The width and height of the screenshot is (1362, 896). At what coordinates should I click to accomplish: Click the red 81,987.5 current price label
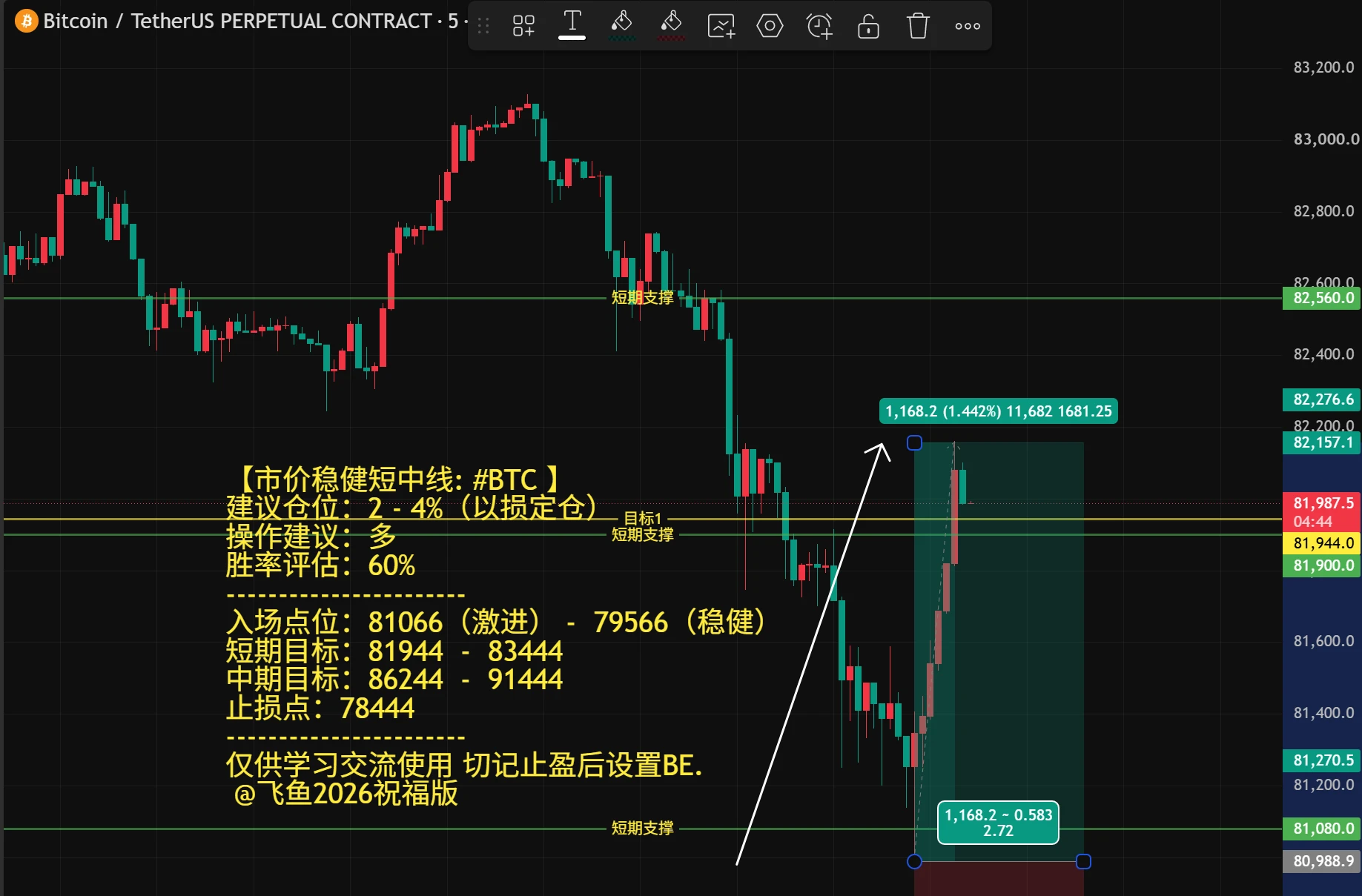click(x=1323, y=511)
